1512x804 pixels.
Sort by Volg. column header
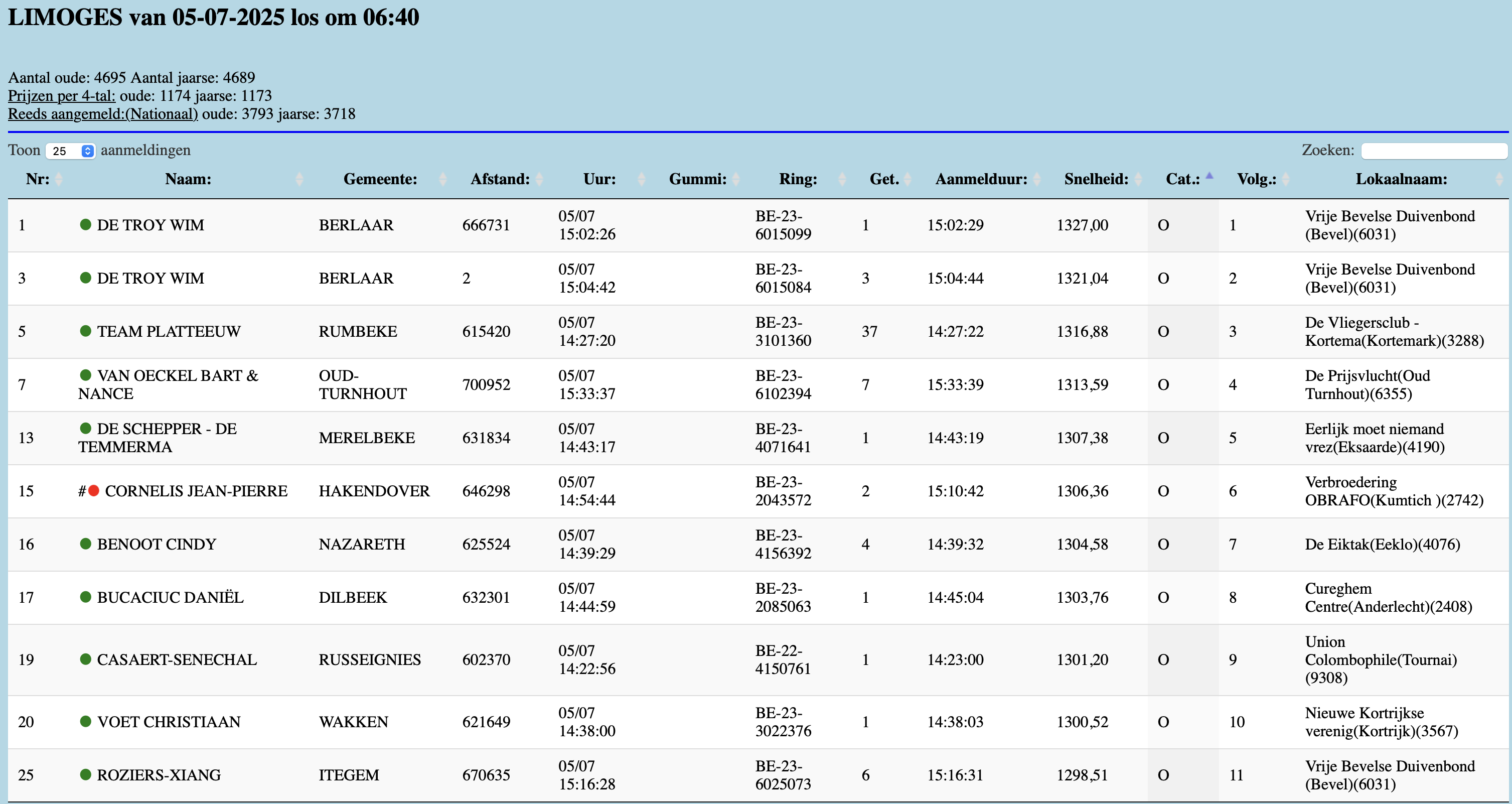pyautogui.click(x=1256, y=179)
